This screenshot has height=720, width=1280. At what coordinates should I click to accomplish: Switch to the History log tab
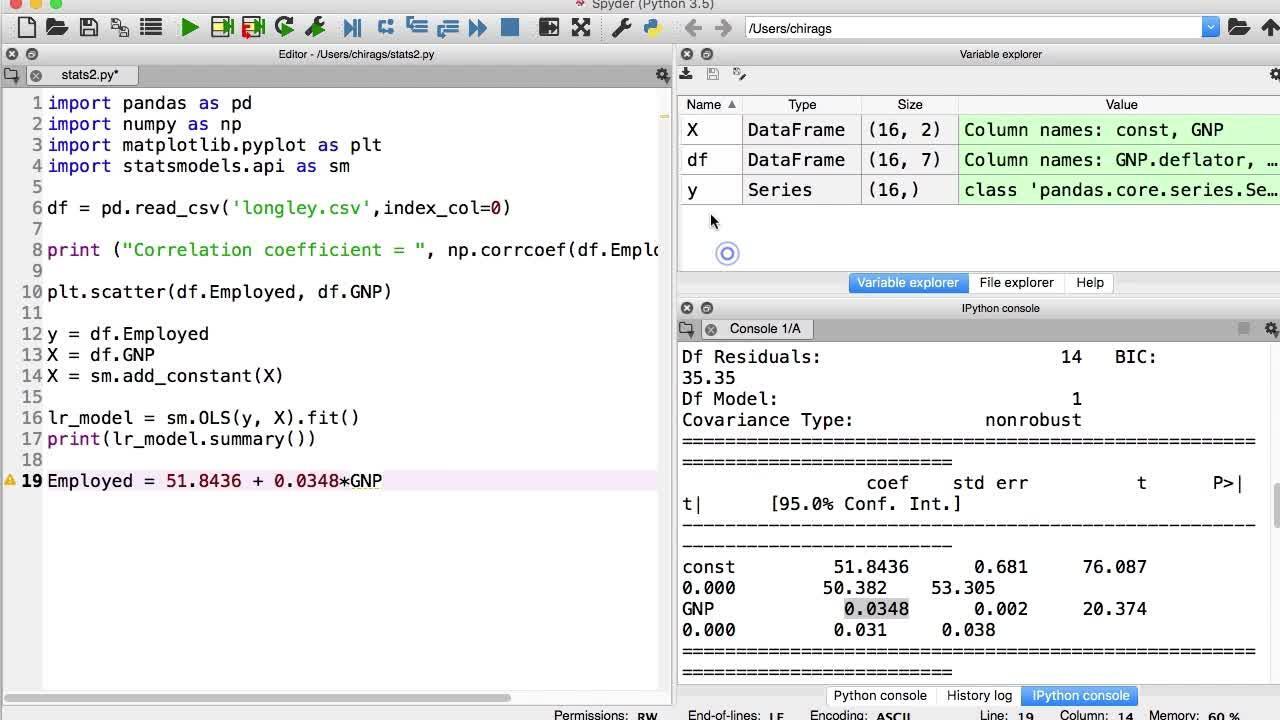(979, 696)
